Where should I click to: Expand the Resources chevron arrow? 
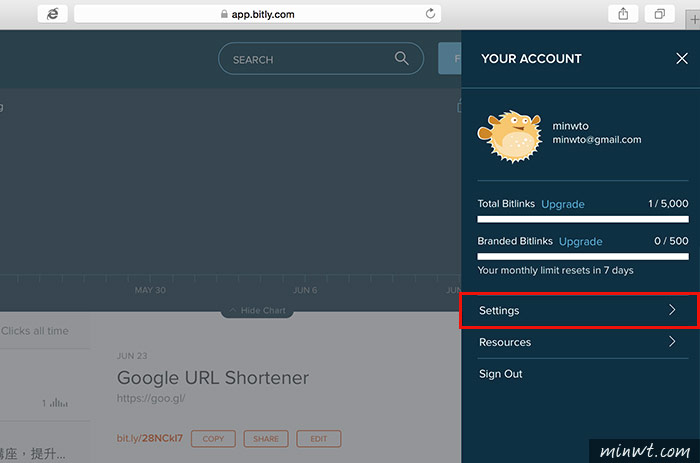click(x=672, y=342)
